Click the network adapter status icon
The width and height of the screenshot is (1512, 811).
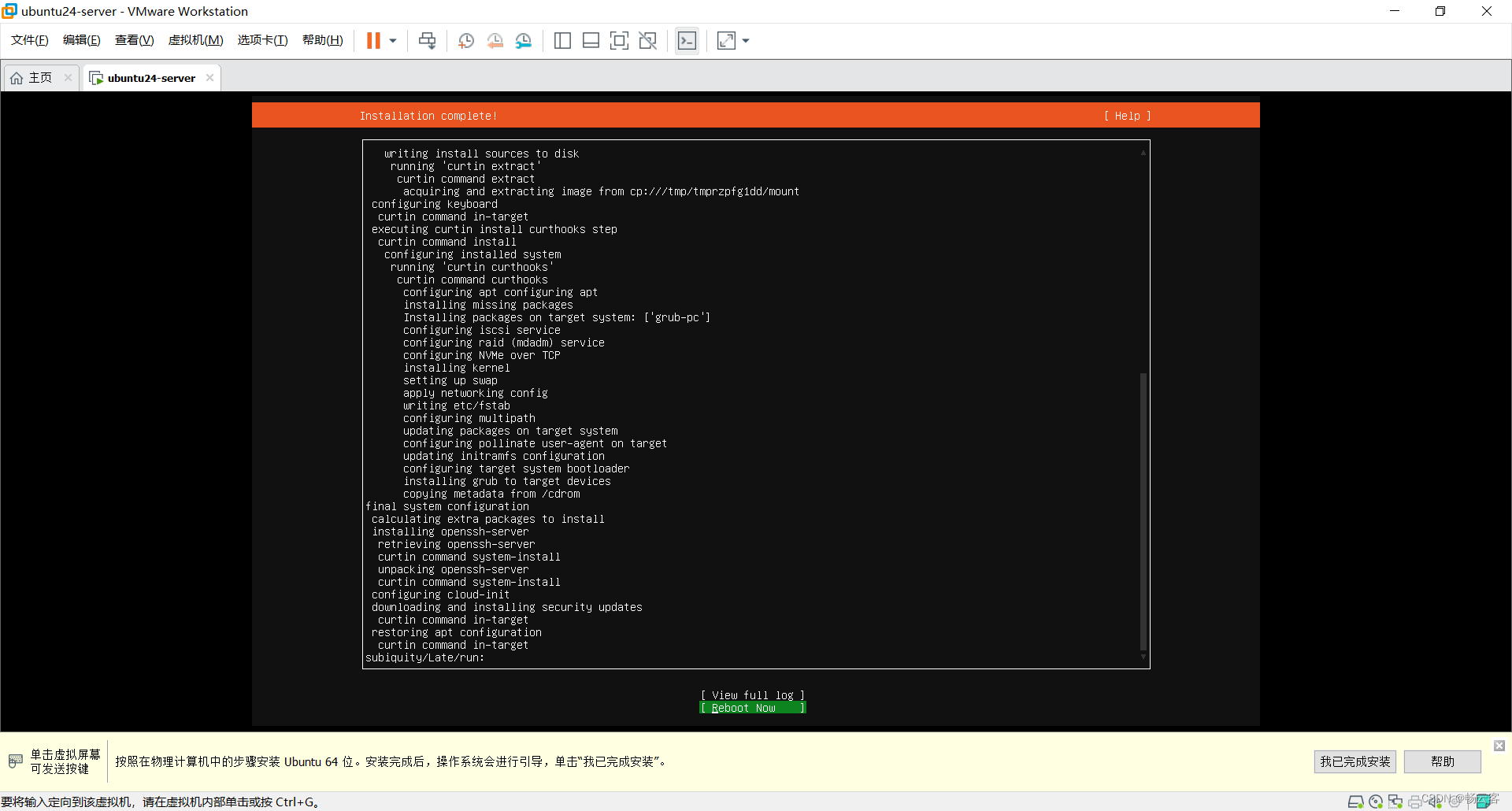[1395, 802]
